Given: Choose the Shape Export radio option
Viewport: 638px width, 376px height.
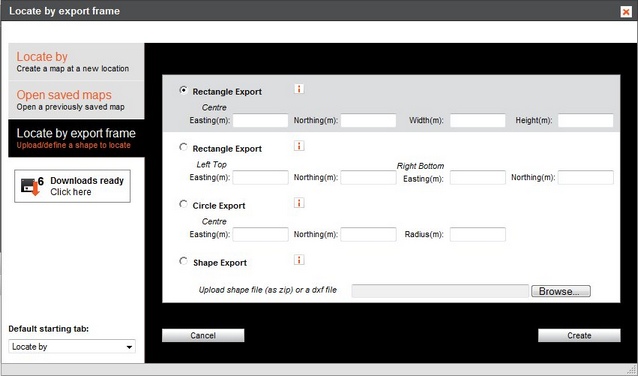Looking at the screenshot, I should pyautogui.click(x=184, y=261).
